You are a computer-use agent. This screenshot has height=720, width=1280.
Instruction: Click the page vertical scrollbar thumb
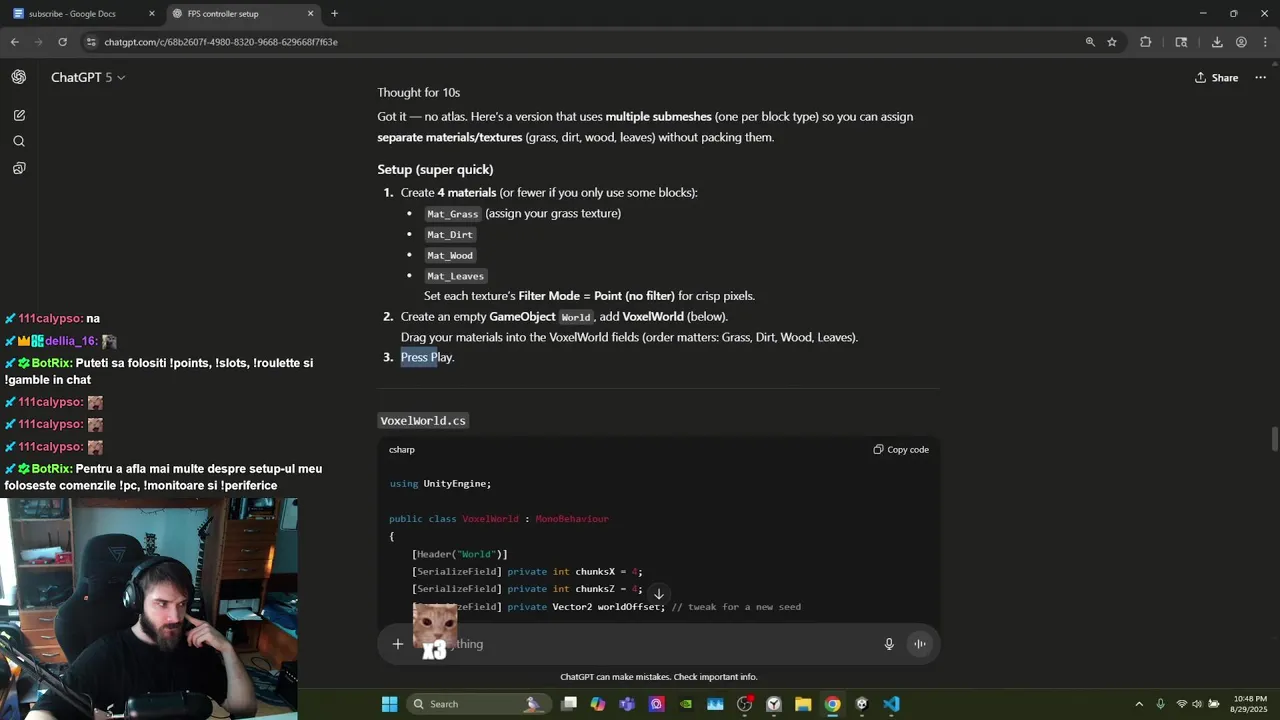coord(1274,439)
